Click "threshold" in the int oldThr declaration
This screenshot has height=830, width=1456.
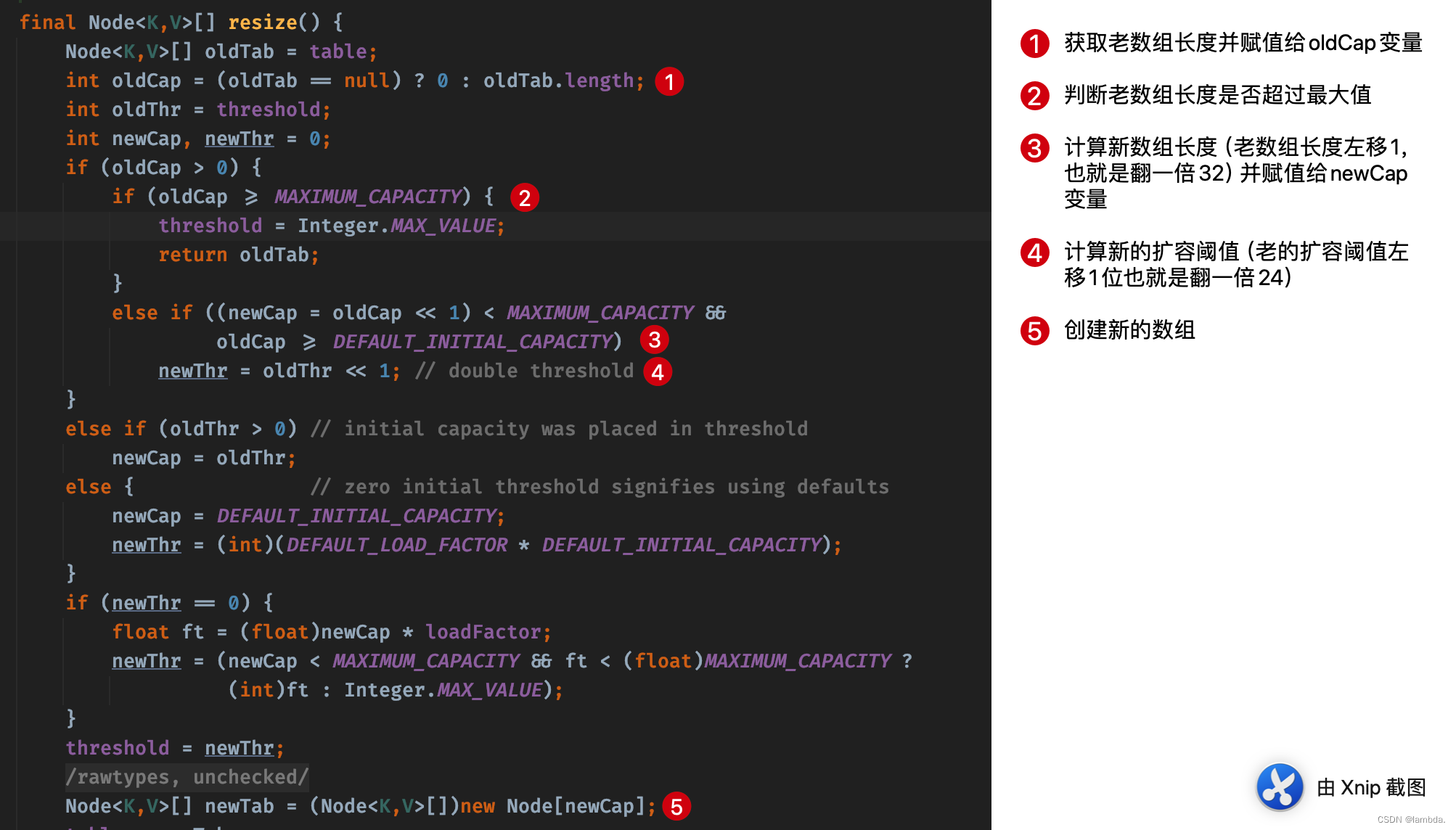(269, 110)
